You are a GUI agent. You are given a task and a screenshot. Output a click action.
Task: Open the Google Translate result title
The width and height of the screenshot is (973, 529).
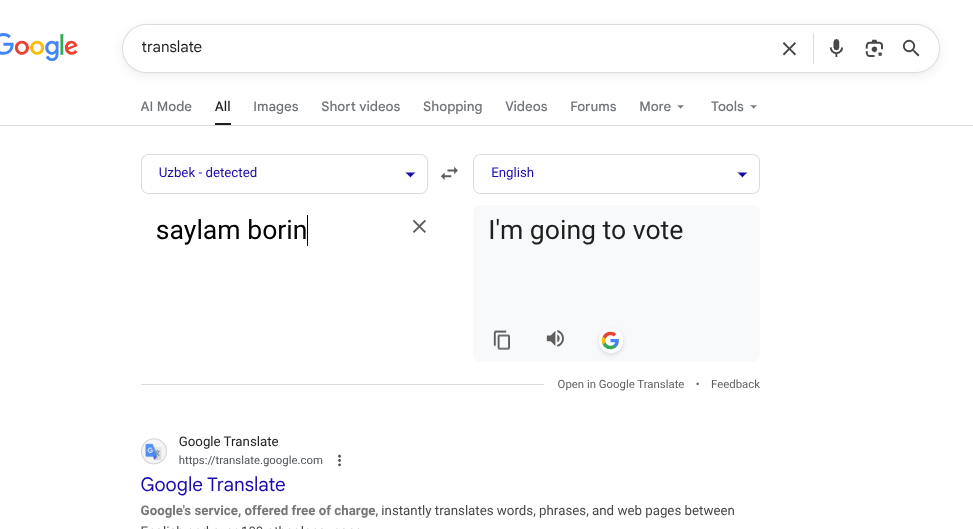pyautogui.click(x=213, y=485)
